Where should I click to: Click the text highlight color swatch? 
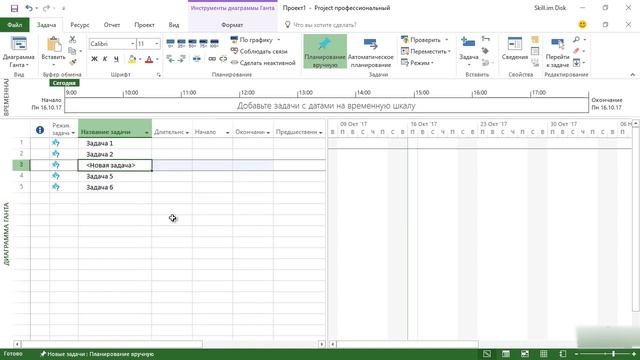pyautogui.click(x=132, y=60)
